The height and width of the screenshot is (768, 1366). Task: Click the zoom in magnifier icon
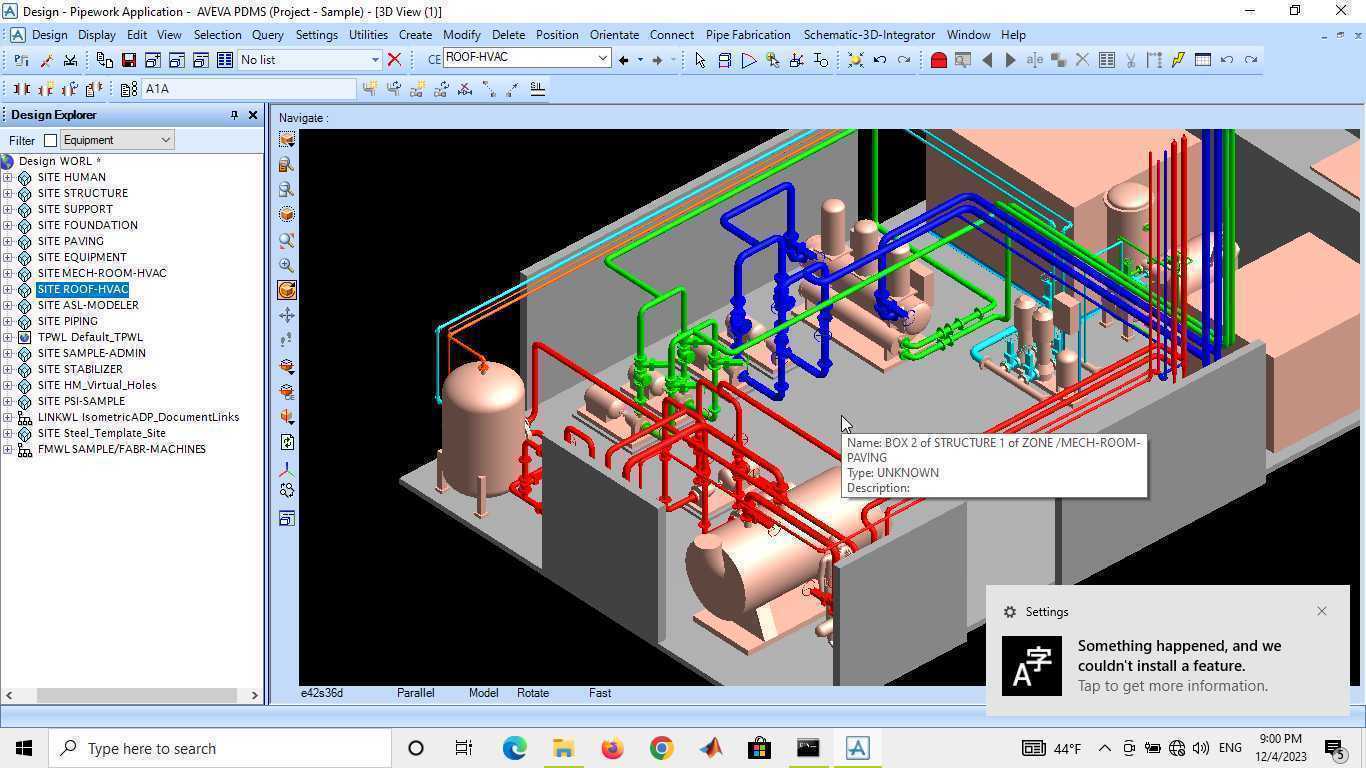click(x=287, y=265)
